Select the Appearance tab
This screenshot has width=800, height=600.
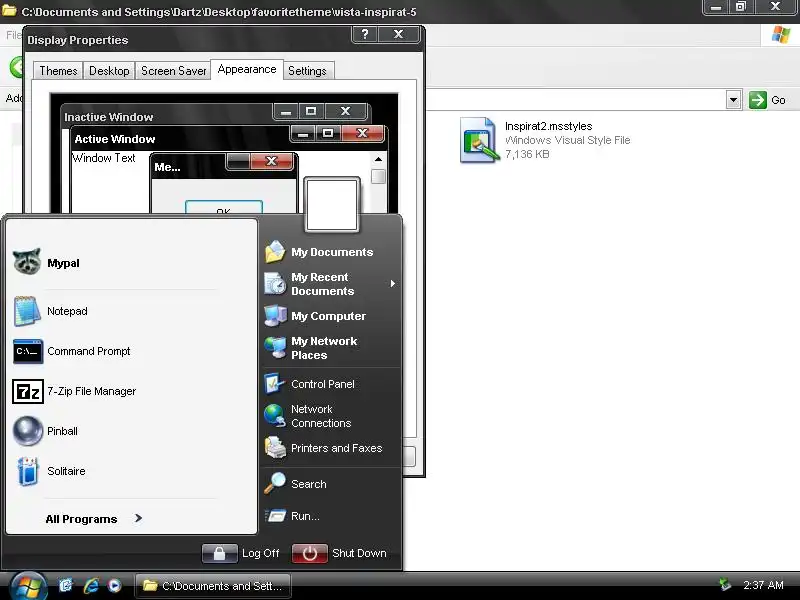[x=247, y=69]
